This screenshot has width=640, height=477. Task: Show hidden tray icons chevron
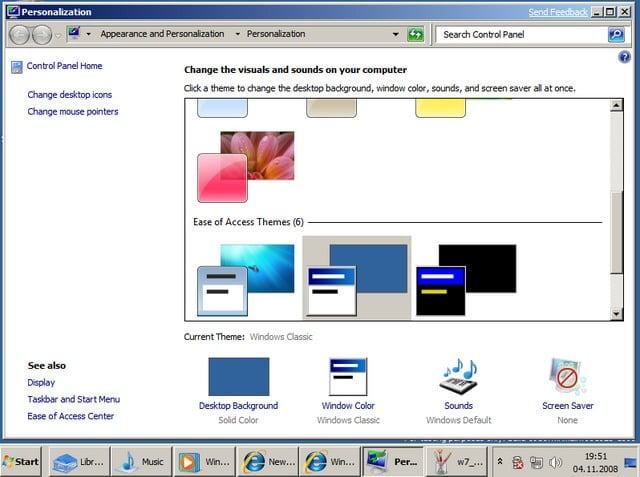[500, 462]
